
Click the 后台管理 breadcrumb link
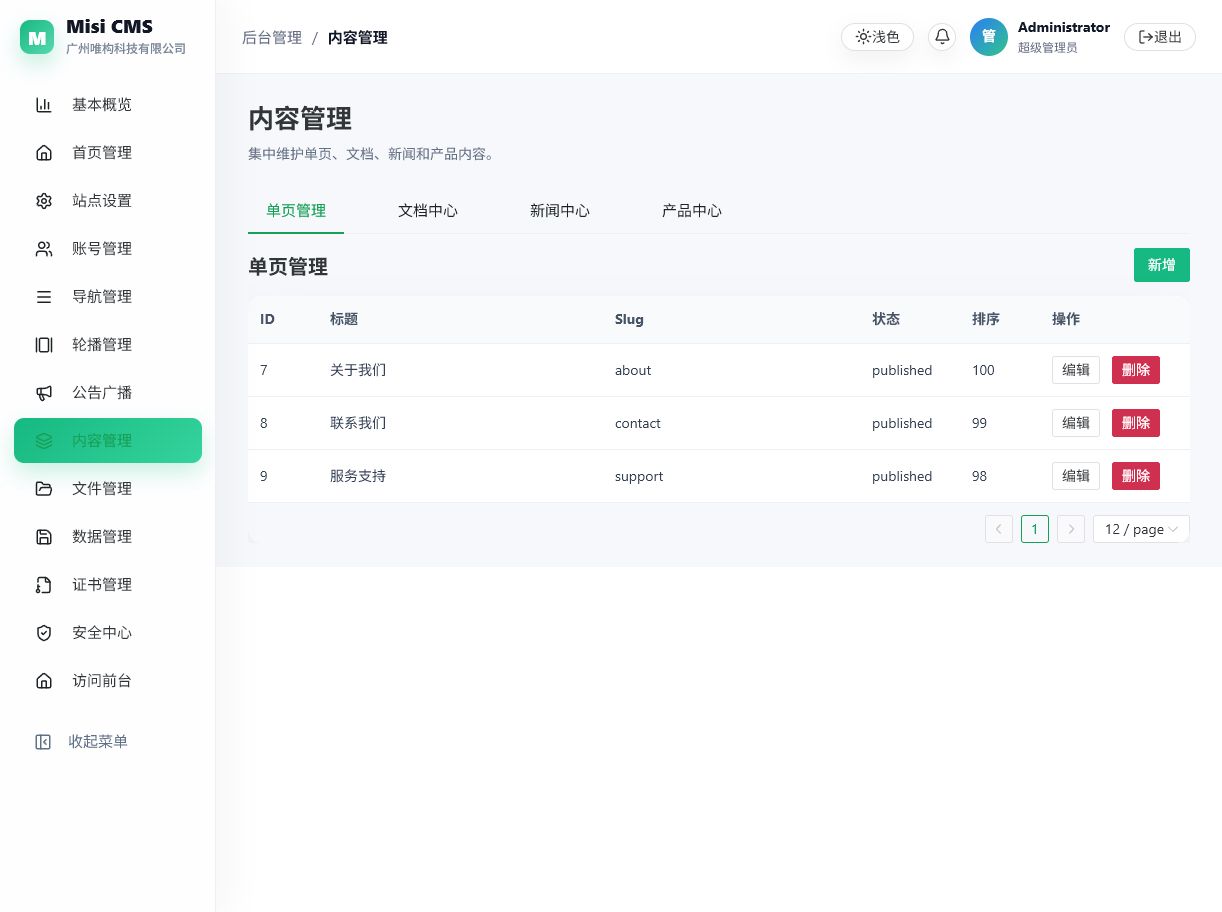272,38
